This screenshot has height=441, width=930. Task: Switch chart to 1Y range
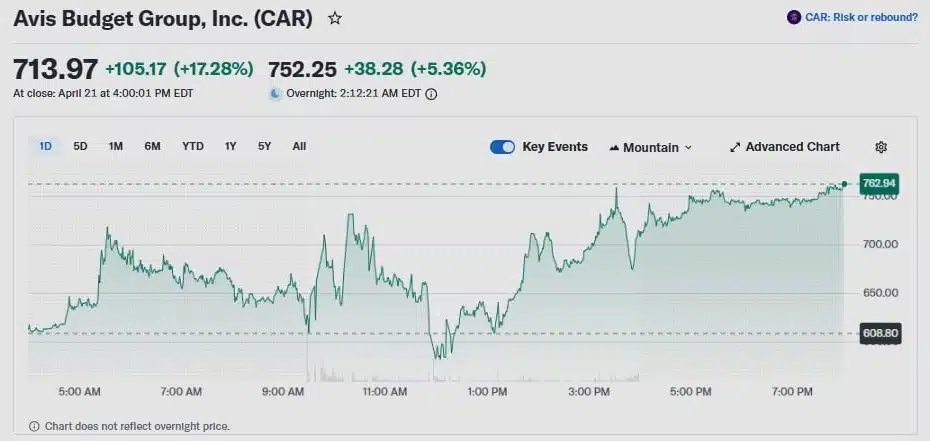click(x=231, y=146)
